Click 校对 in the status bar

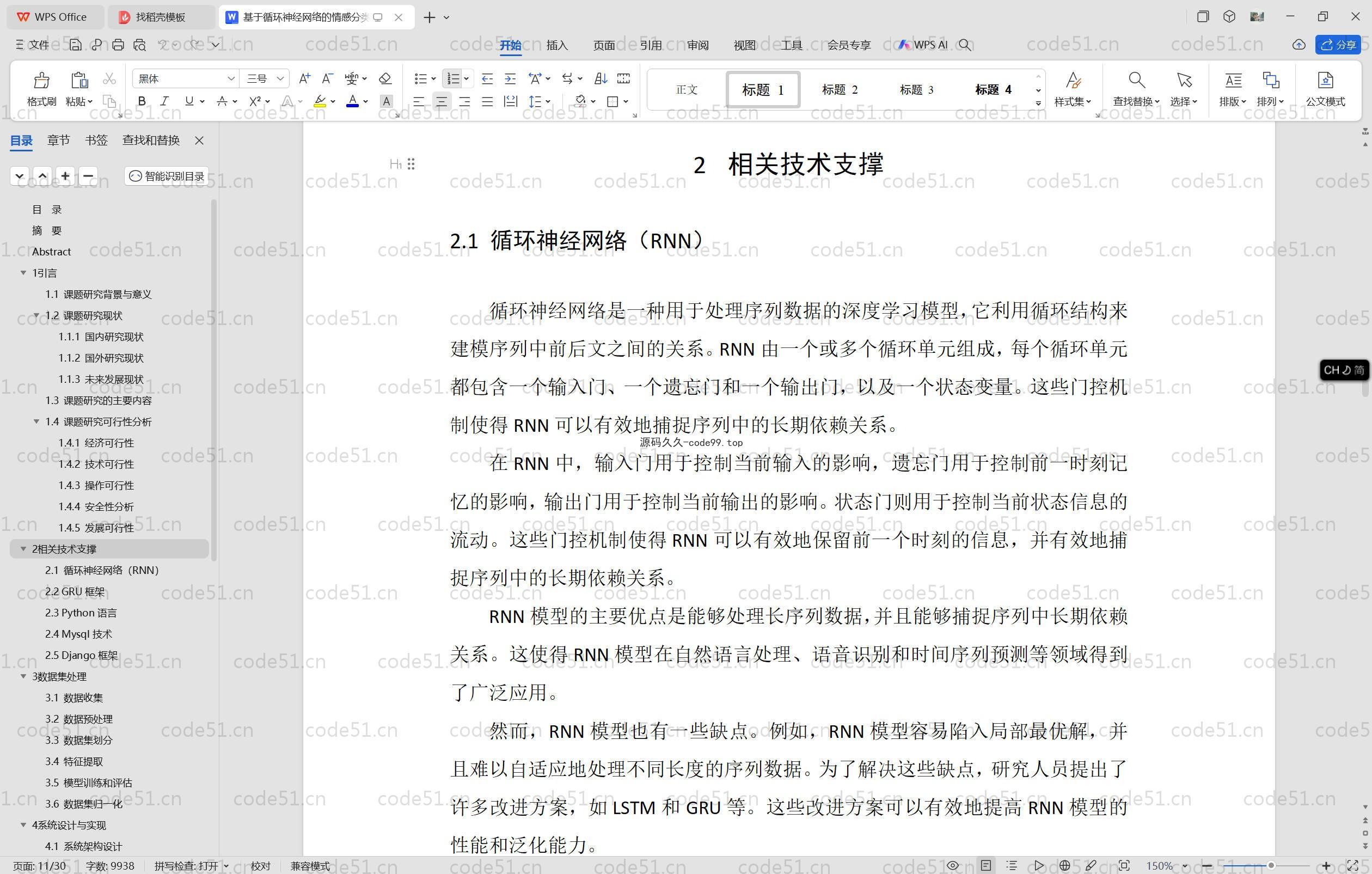click(x=260, y=866)
